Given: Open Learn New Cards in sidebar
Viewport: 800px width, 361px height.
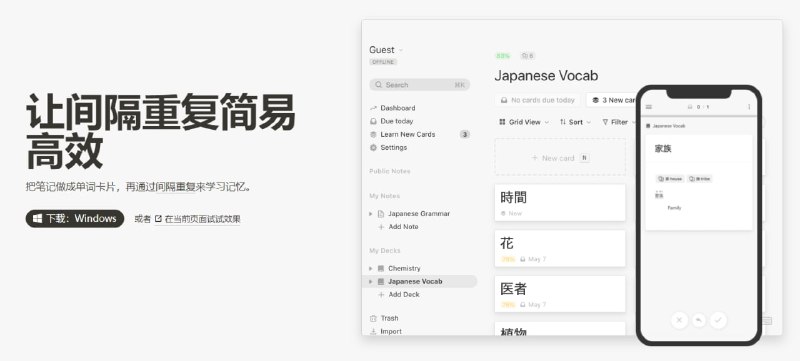Looking at the screenshot, I should pos(408,135).
